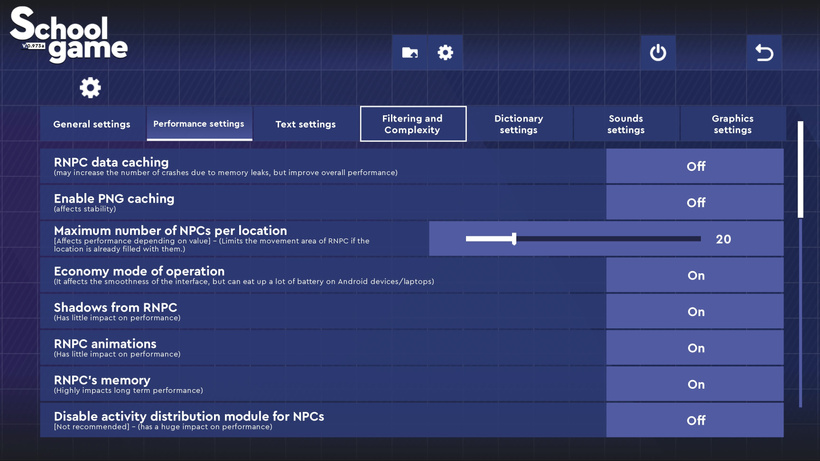Adjust the Maximum NPCs per location slider
This screenshot has width=820, height=461.
click(x=514, y=239)
